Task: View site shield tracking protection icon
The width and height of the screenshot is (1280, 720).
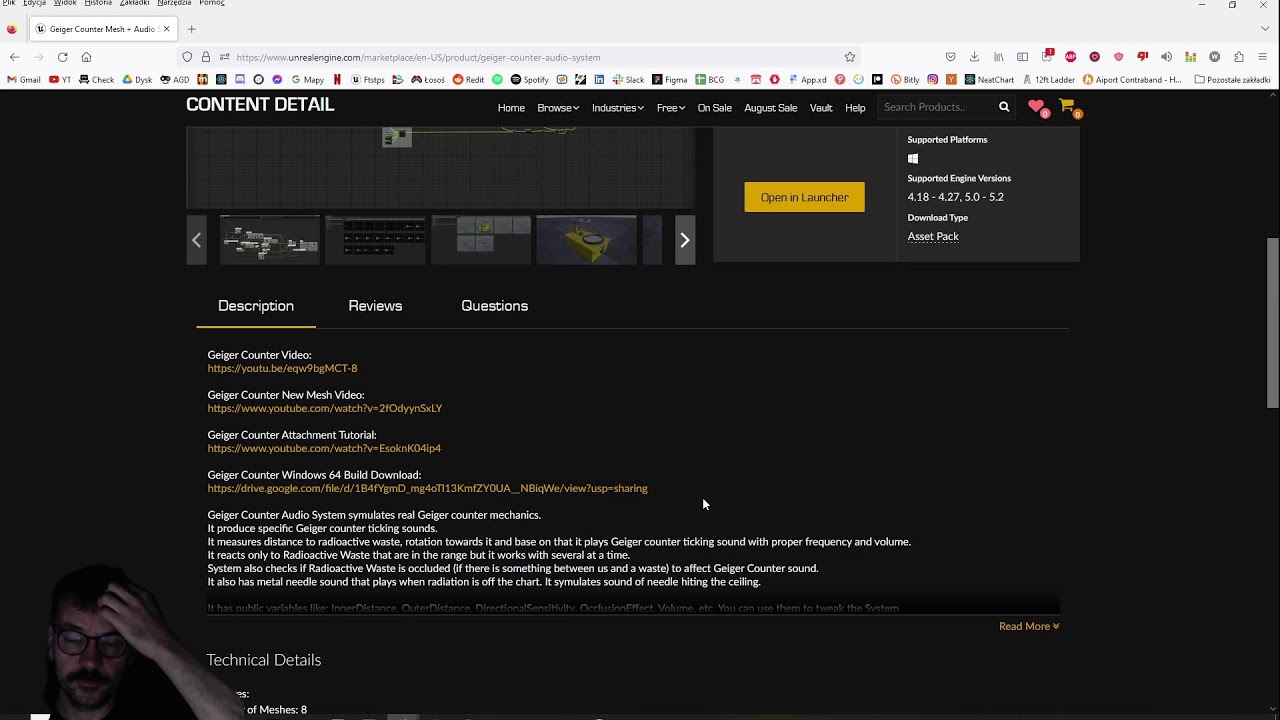Action: click(x=187, y=57)
